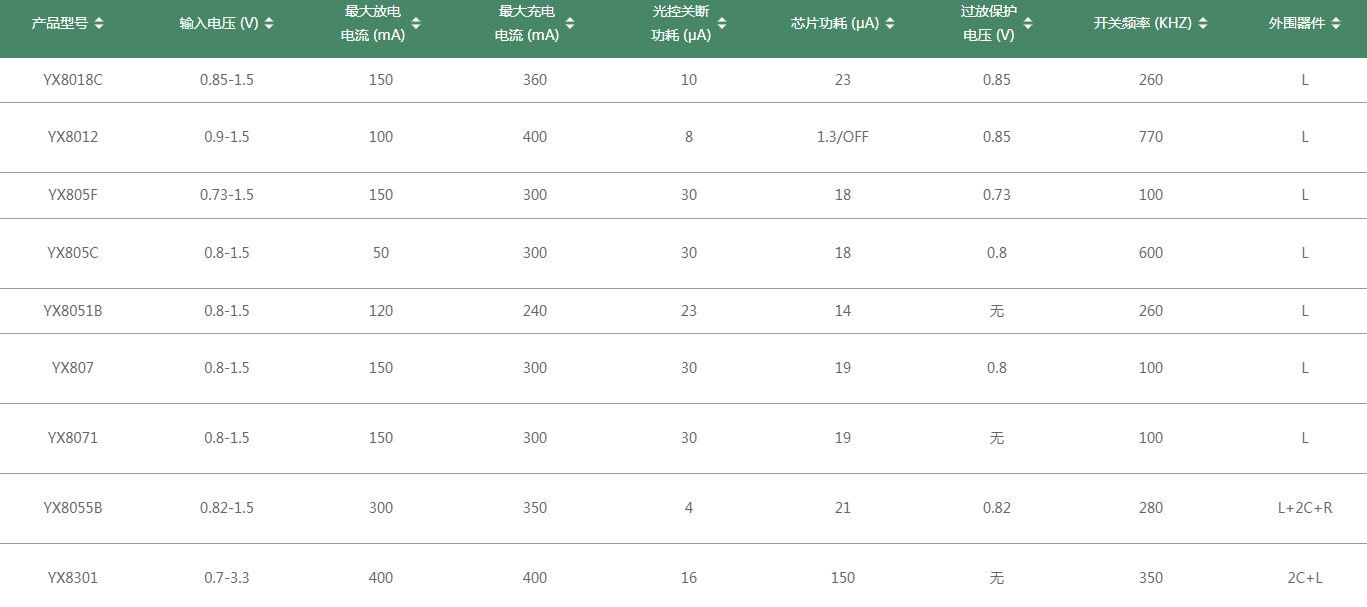
Task: Sort 过放保护电压 (V) using arrow icon
Action: [1028, 24]
